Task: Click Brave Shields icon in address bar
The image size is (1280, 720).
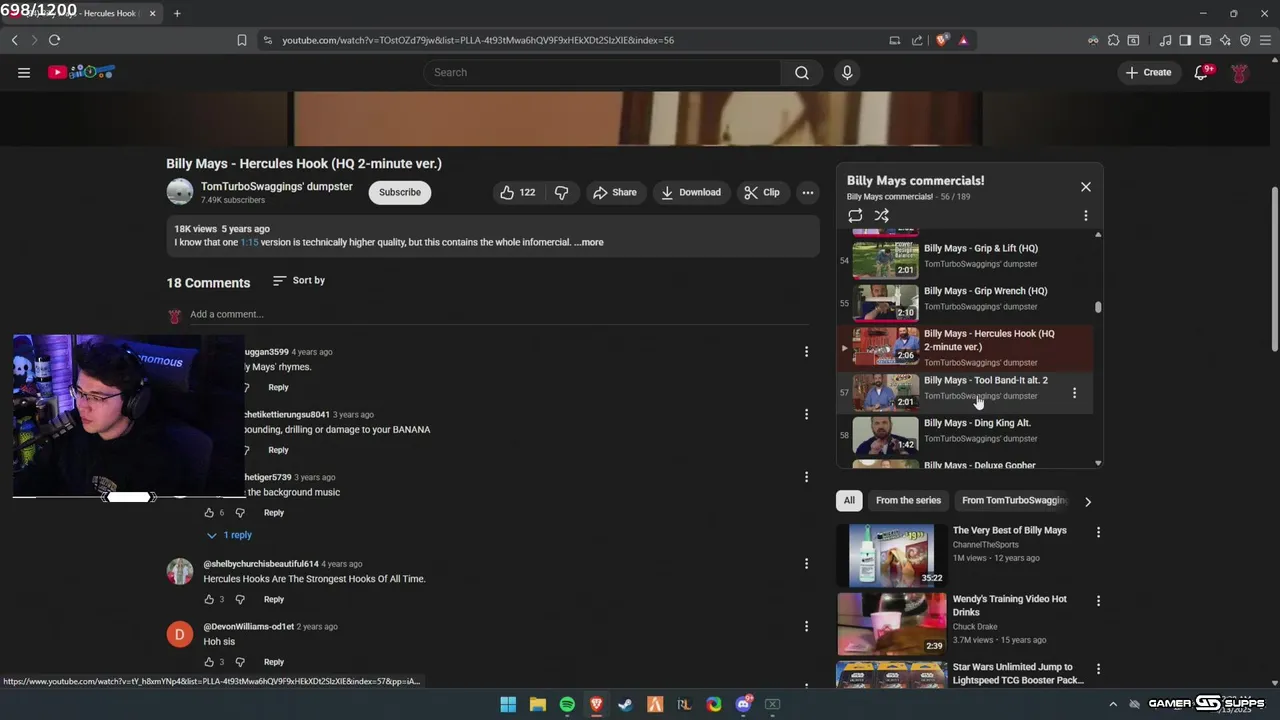Action: 942,40
